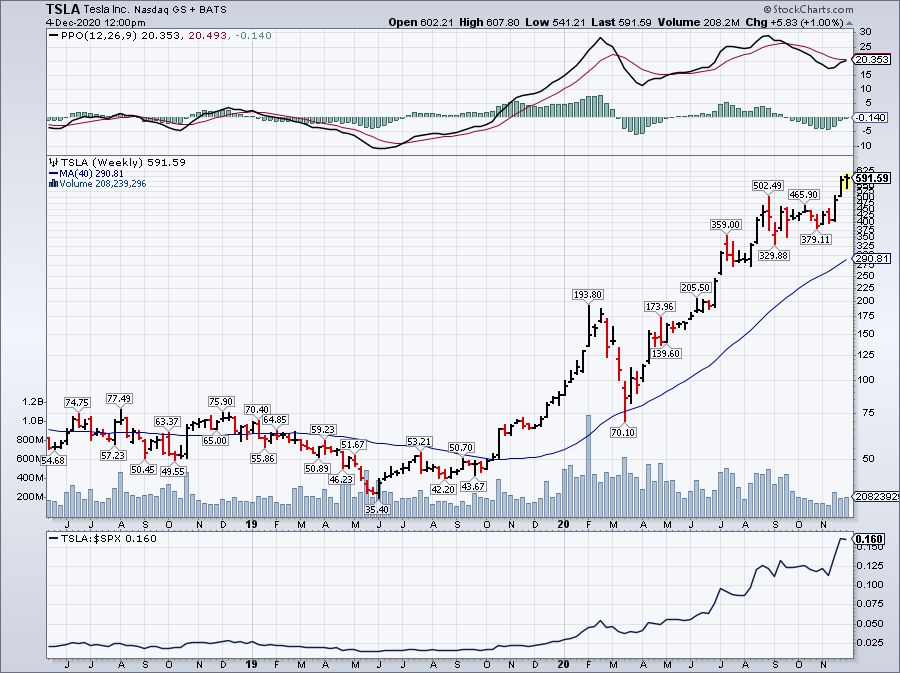Click the 59.23 price peak label
The image size is (900, 673).
323,429
